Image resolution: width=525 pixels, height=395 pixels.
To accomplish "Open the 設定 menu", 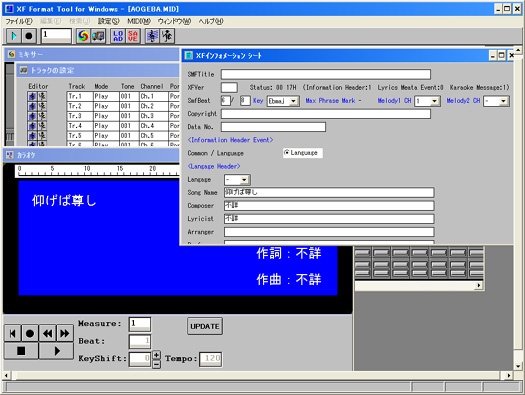I will pos(108,21).
